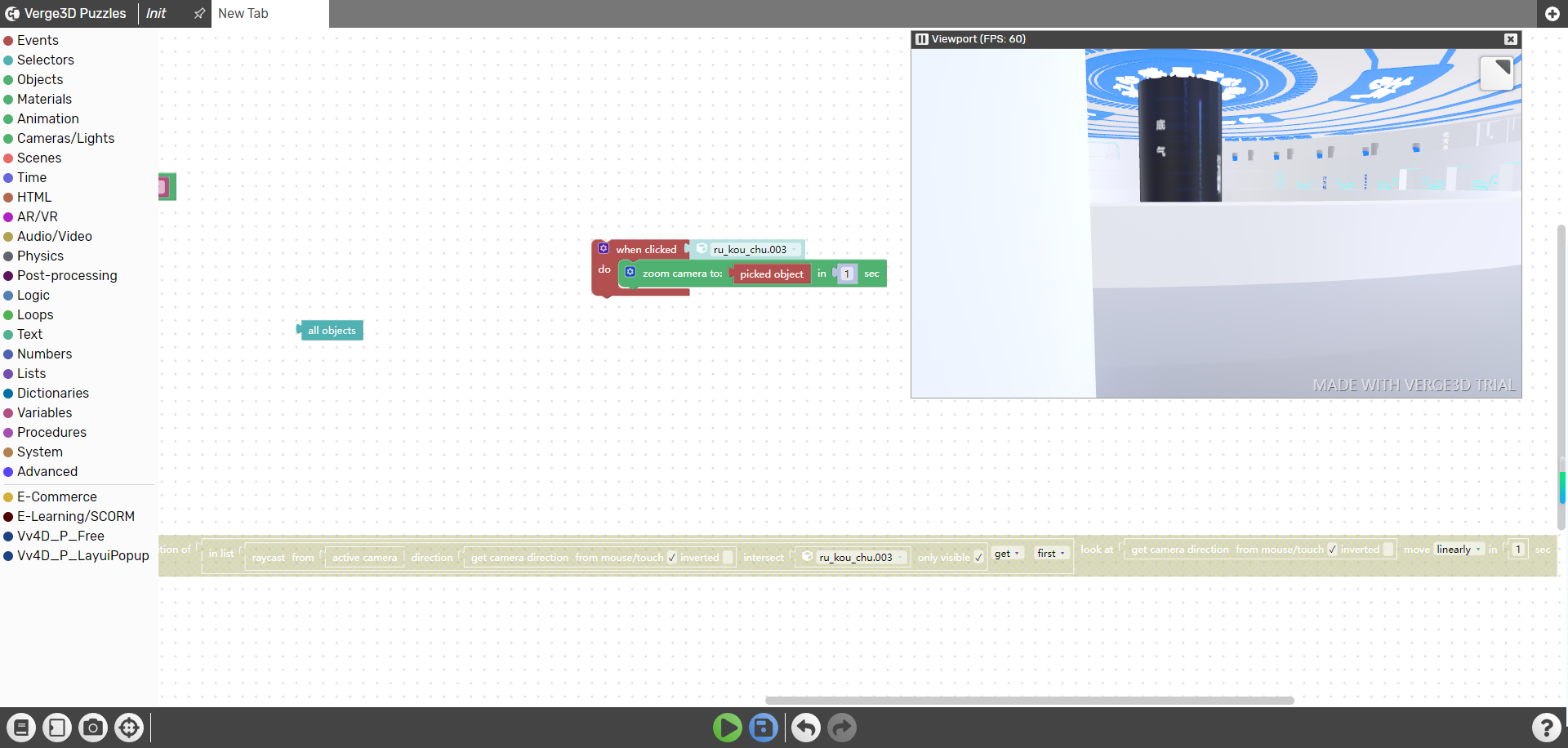Open gear settings on the 'when clicked' block
Screen dimensions: 1568x748
604,248
